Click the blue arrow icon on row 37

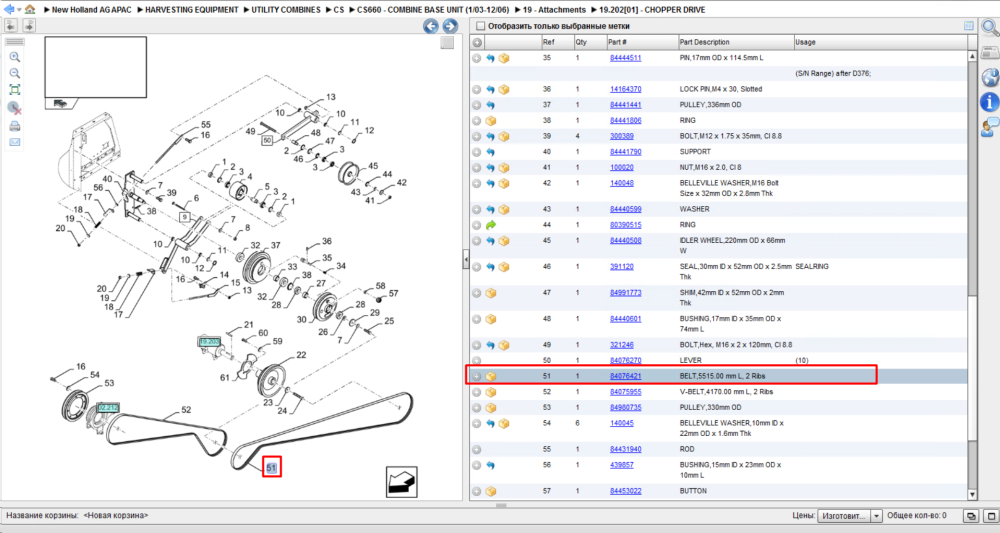click(490, 105)
